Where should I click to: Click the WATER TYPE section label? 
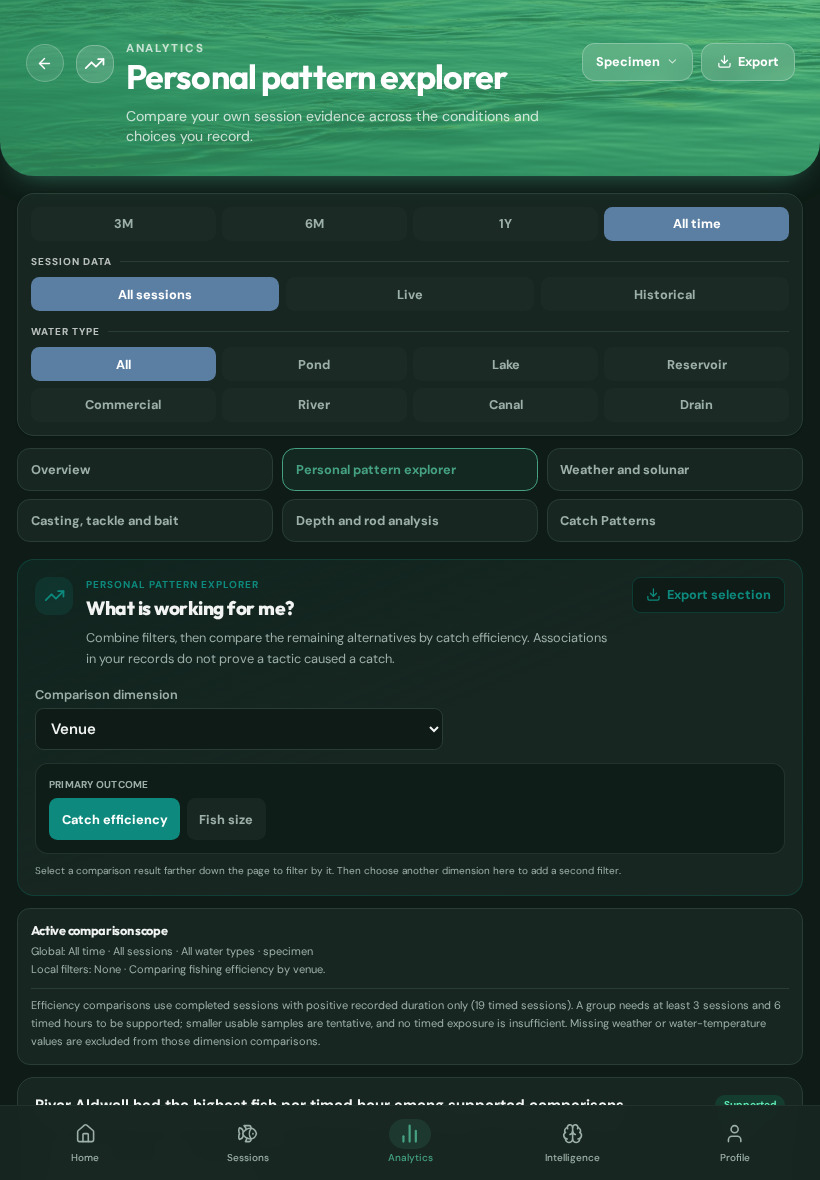click(x=65, y=332)
